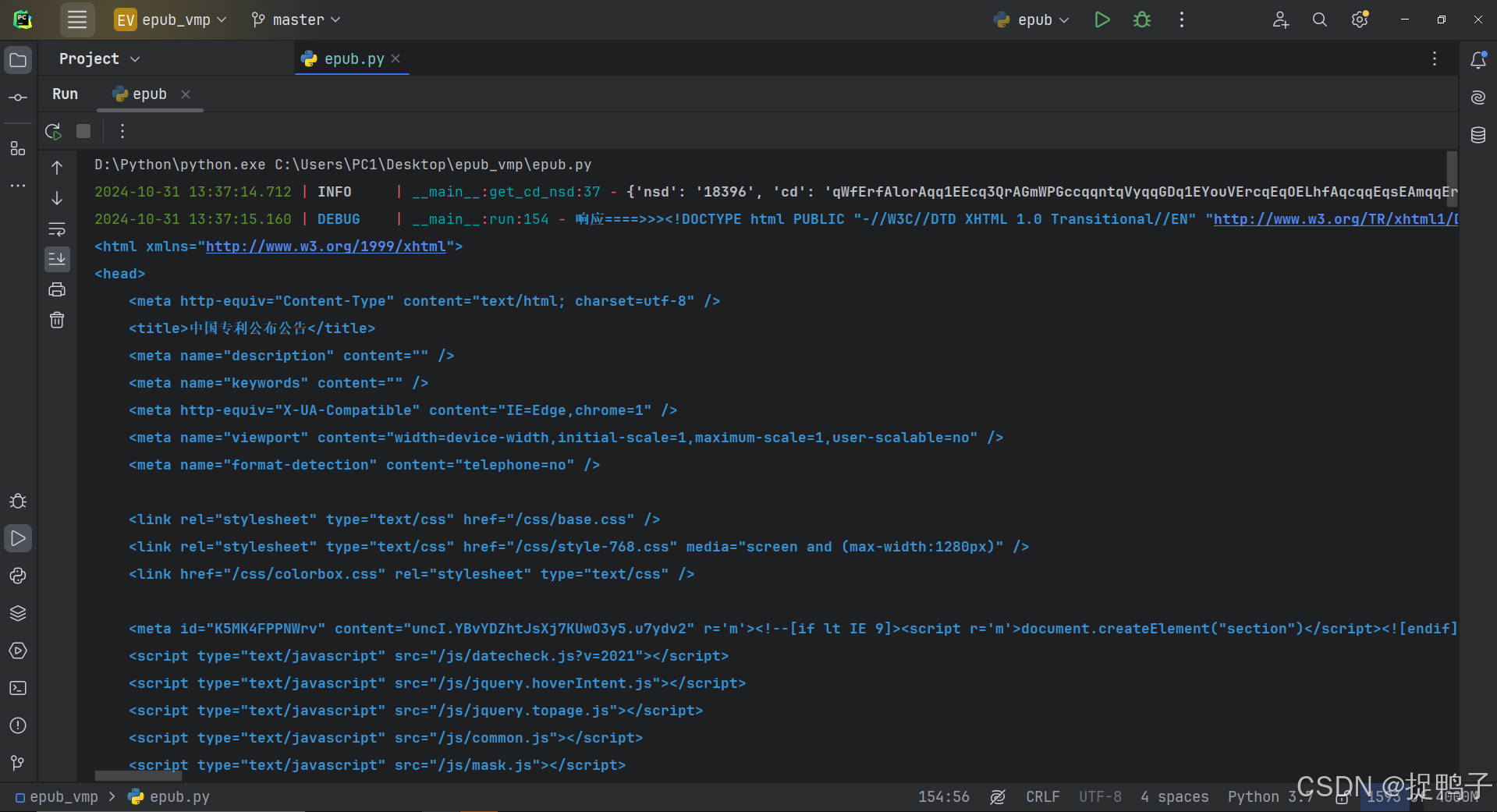Open the epub_vmp project dropdown
The image size is (1497, 812).
(170, 20)
